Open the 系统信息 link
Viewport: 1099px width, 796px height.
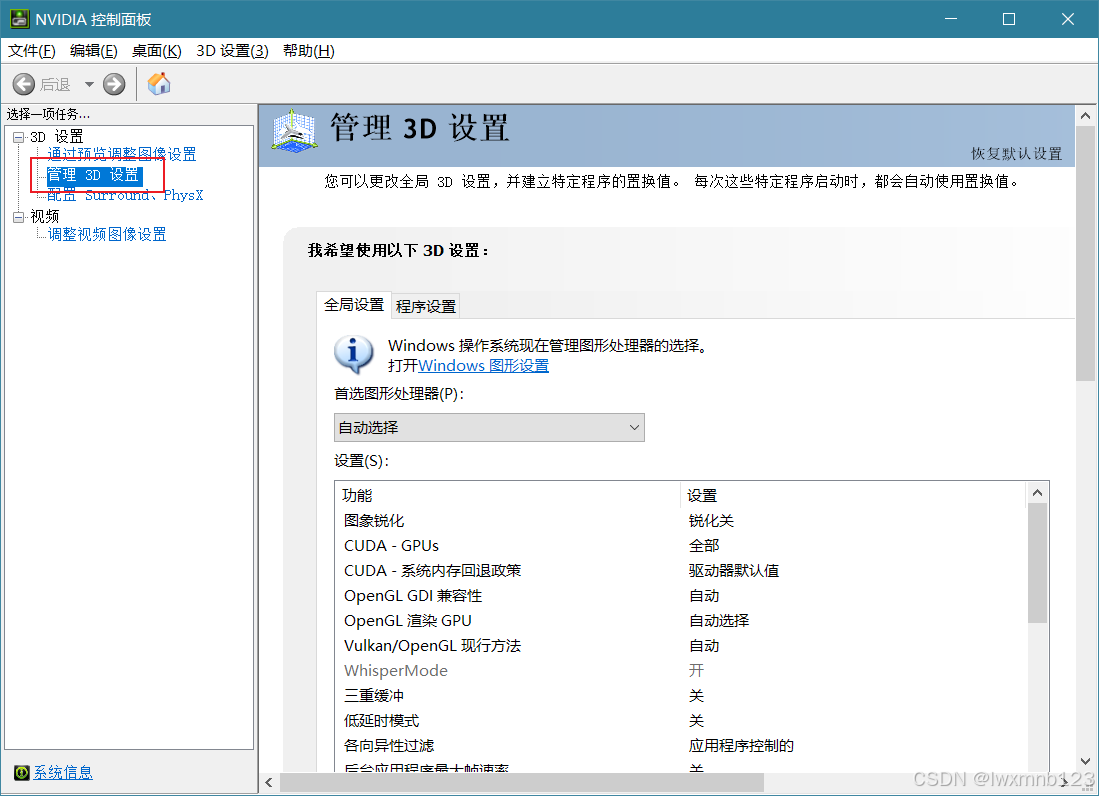tap(63, 772)
